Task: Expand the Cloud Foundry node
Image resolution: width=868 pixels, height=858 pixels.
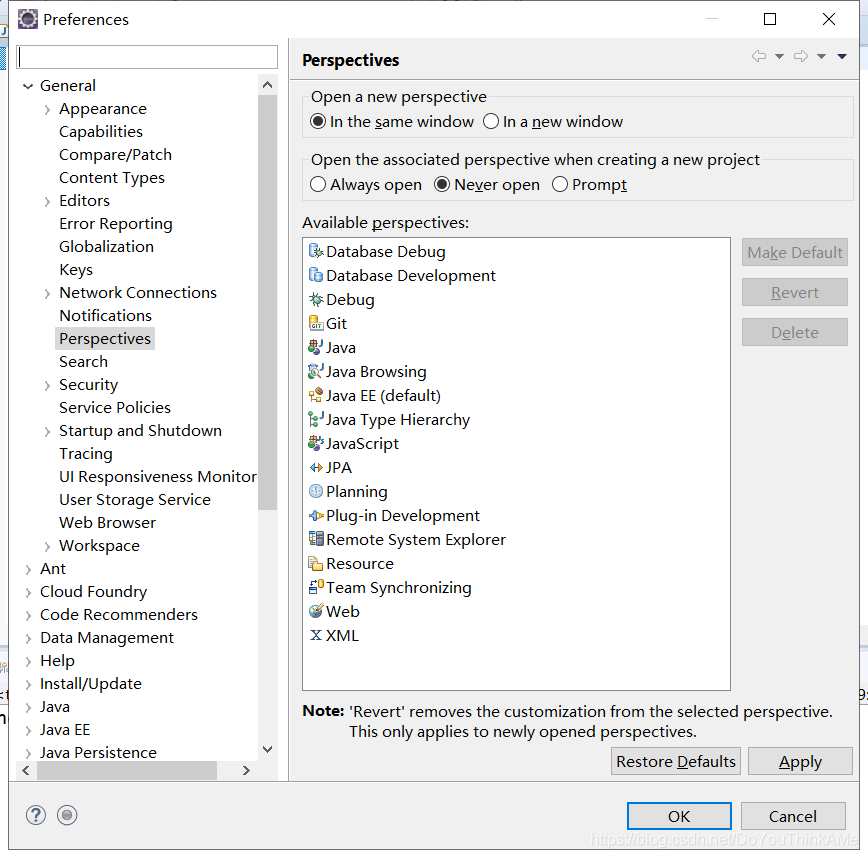Action: tap(28, 592)
